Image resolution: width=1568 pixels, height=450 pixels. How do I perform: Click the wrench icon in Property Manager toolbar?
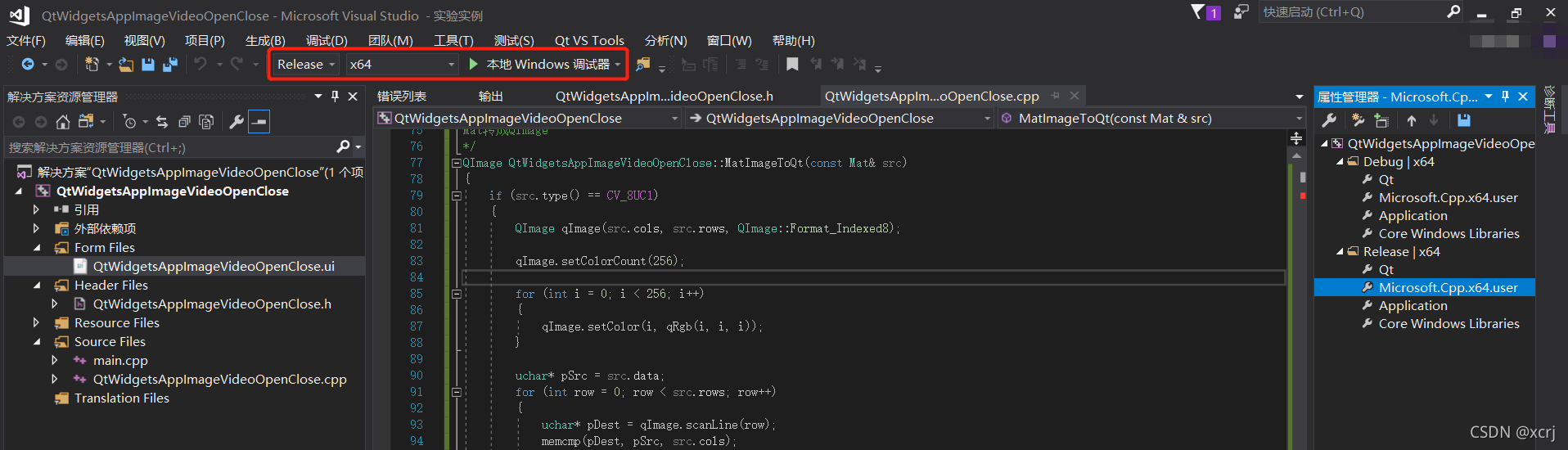tap(1329, 120)
